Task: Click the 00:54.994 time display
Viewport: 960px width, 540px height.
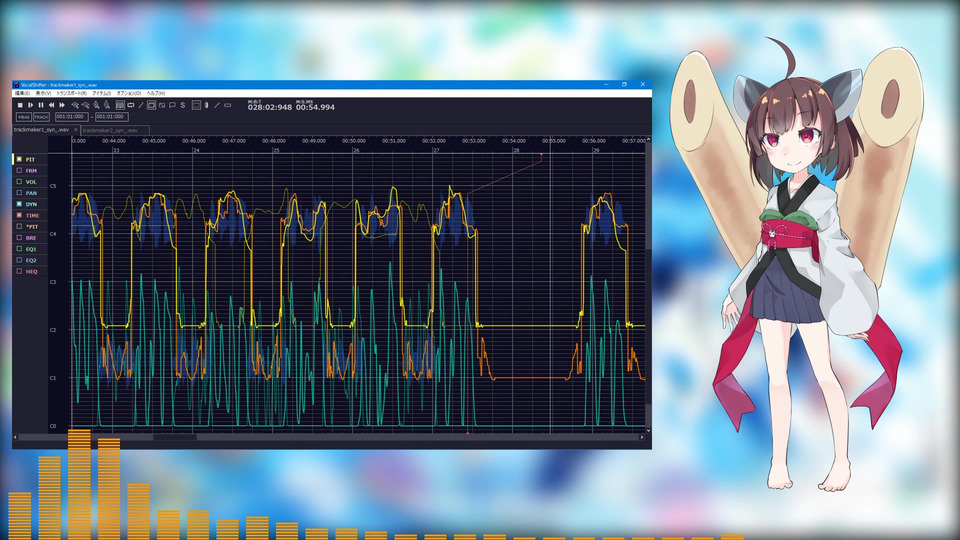Action: [315, 107]
